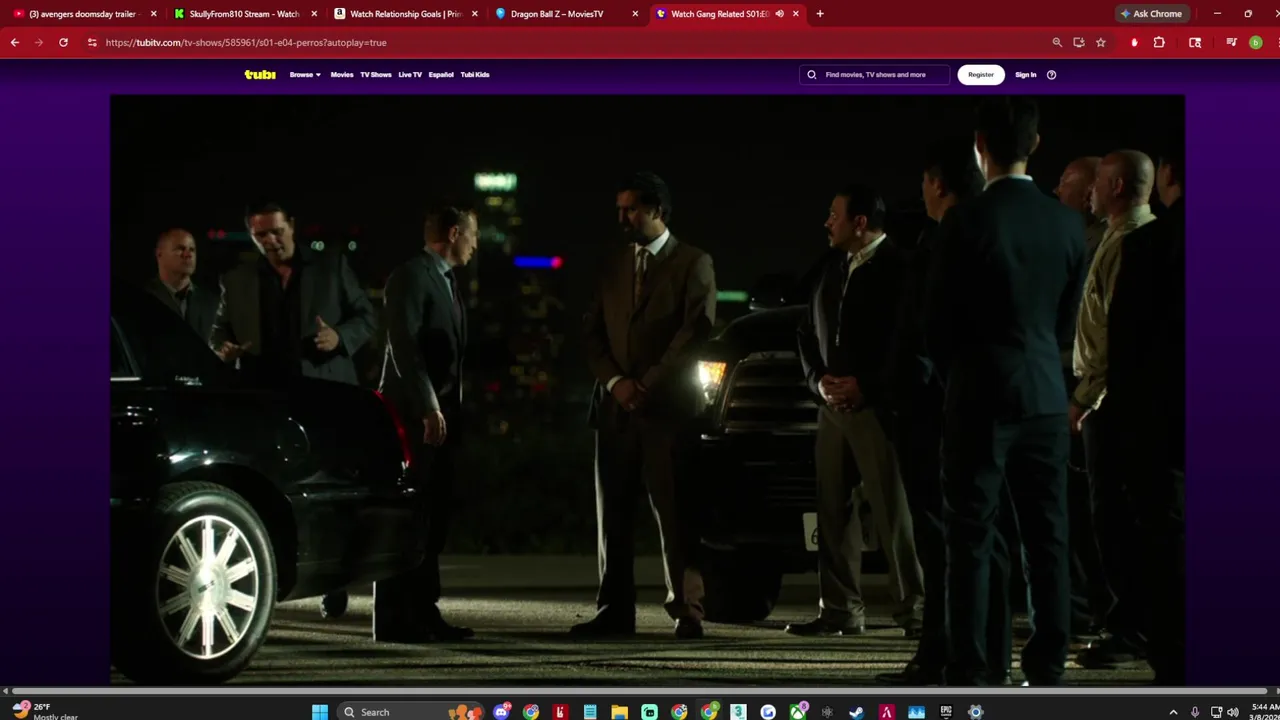Open the Tubi help question-mark icon
1280x720 pixels.
[1051, 75]
